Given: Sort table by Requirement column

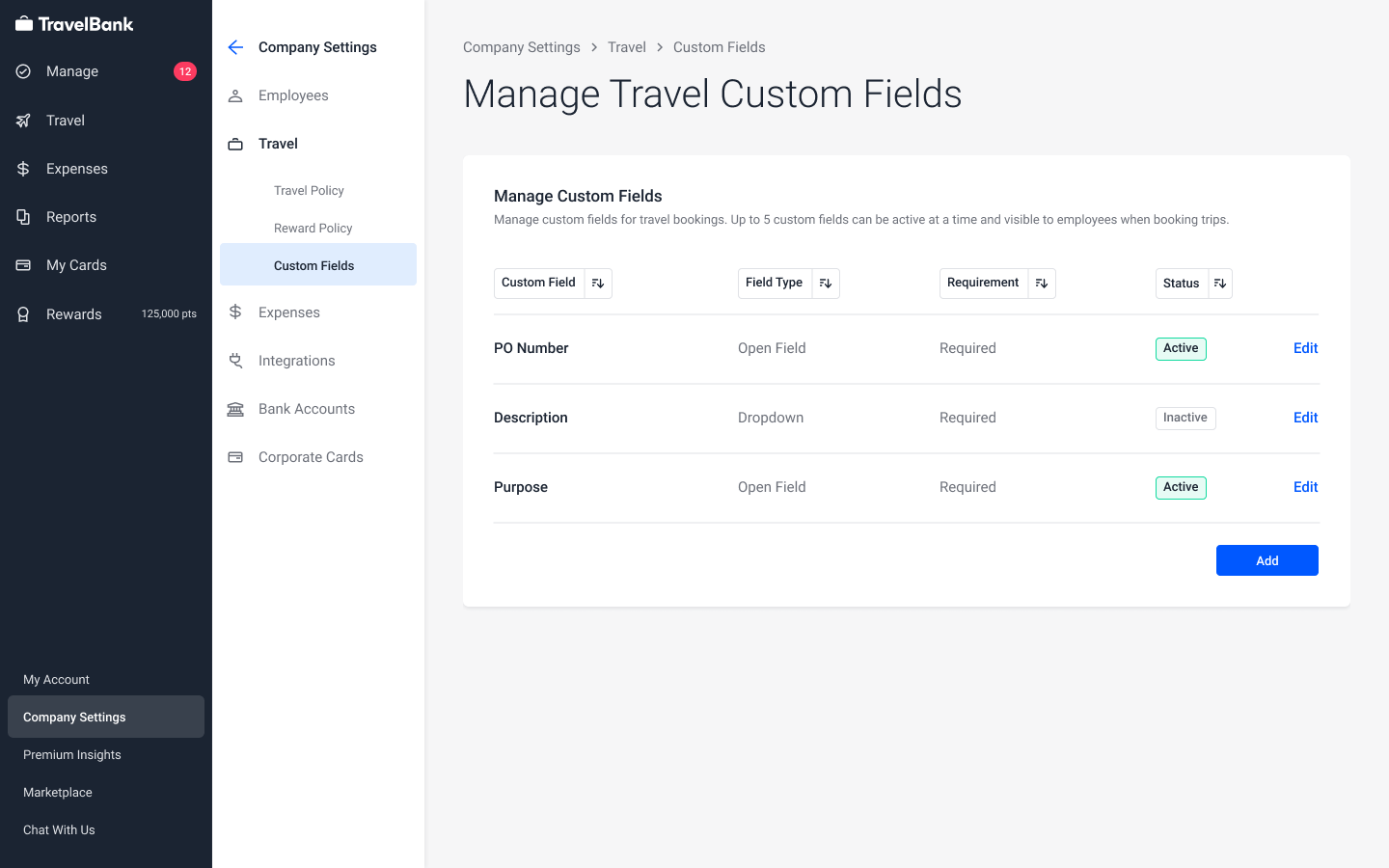Looking at the screenshot, I should (1042, 283).
